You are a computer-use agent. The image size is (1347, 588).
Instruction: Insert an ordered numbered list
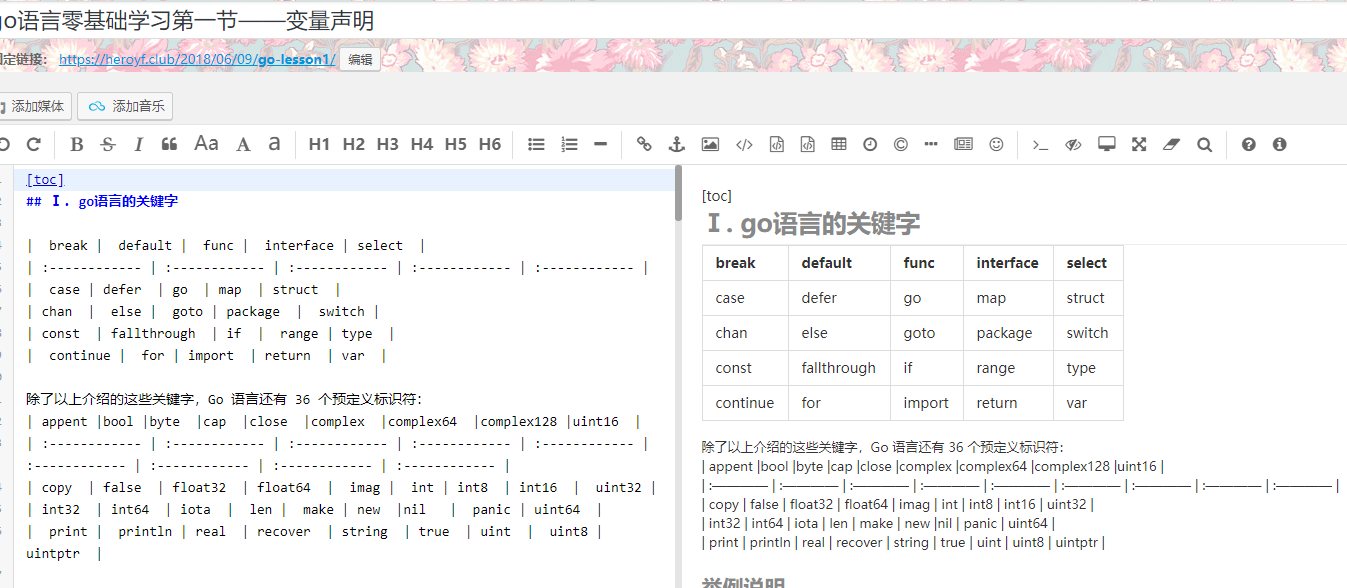point(569,144)
